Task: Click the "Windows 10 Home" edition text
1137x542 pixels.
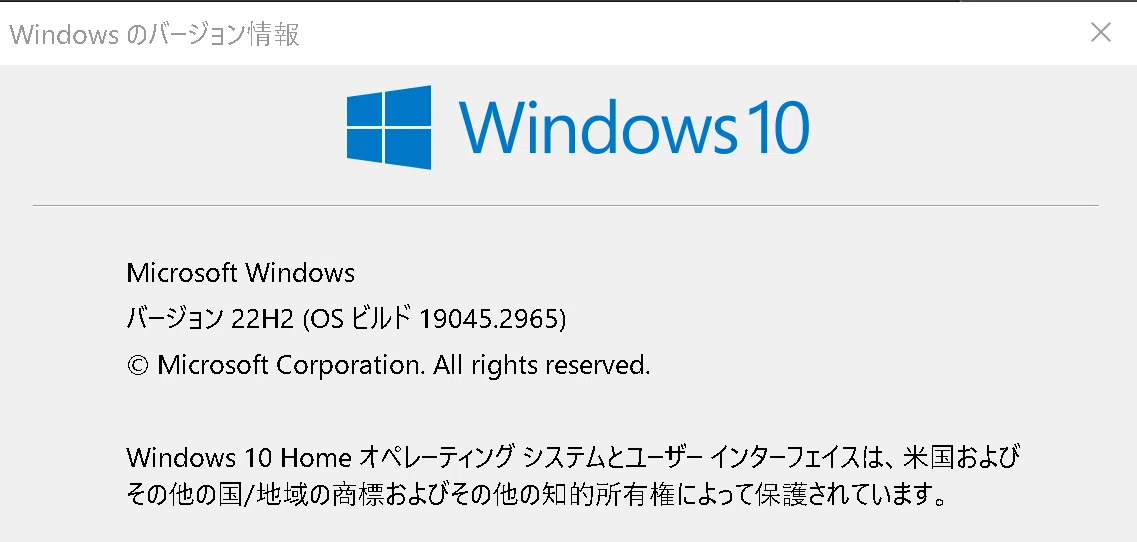Action: (239, 457)
